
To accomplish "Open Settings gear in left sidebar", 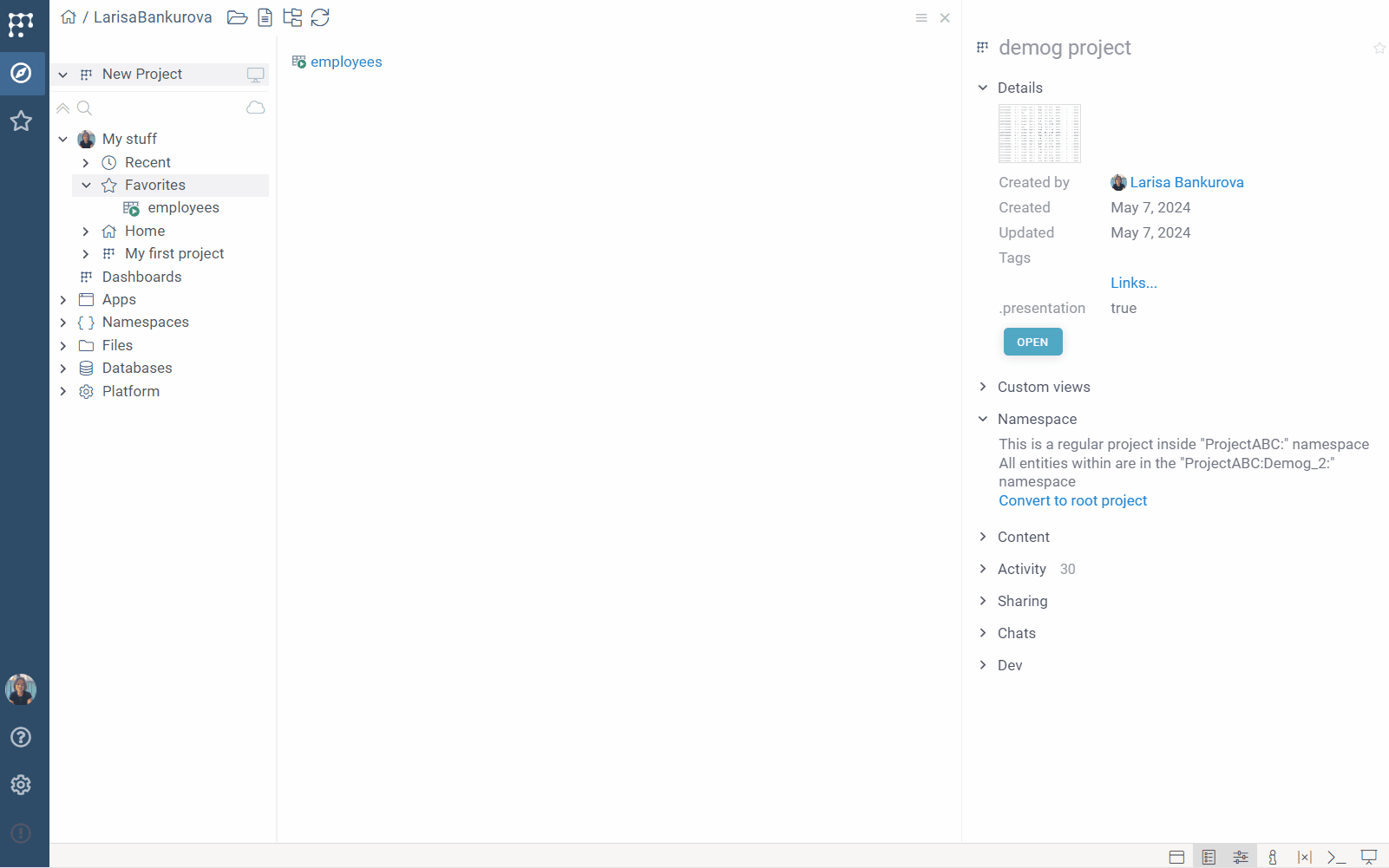I will point(21,785).
